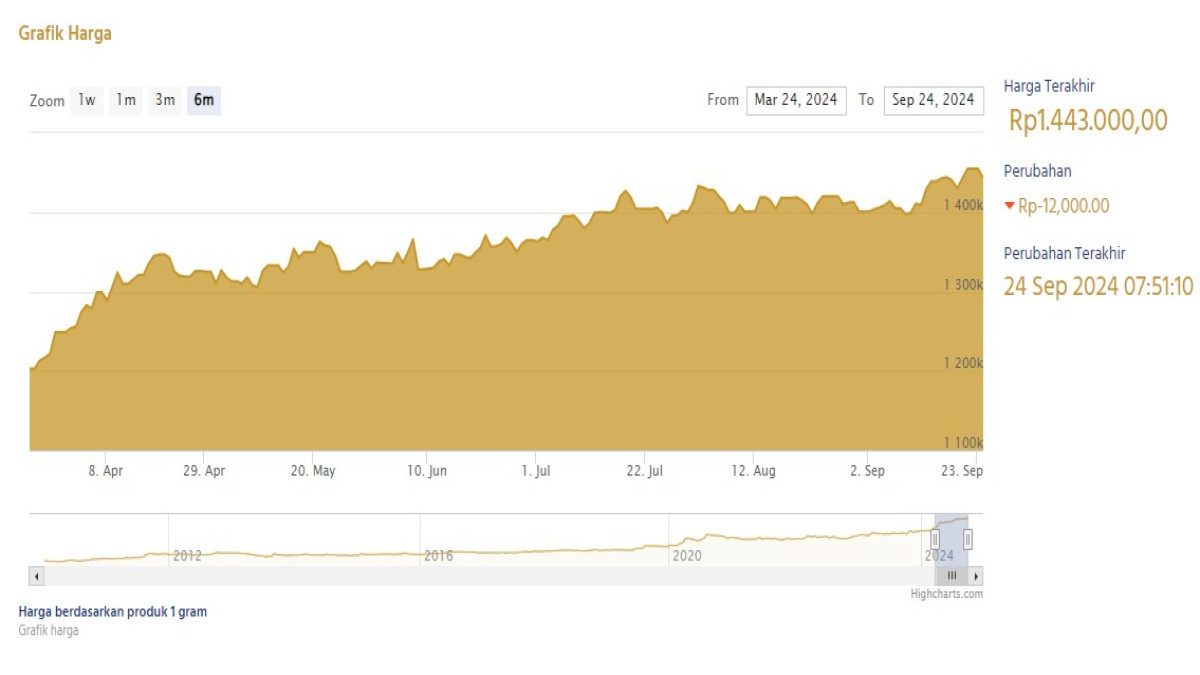Set chart zoom to 1w
Viewport: 1200px width, 675px height.
point(87,100)
